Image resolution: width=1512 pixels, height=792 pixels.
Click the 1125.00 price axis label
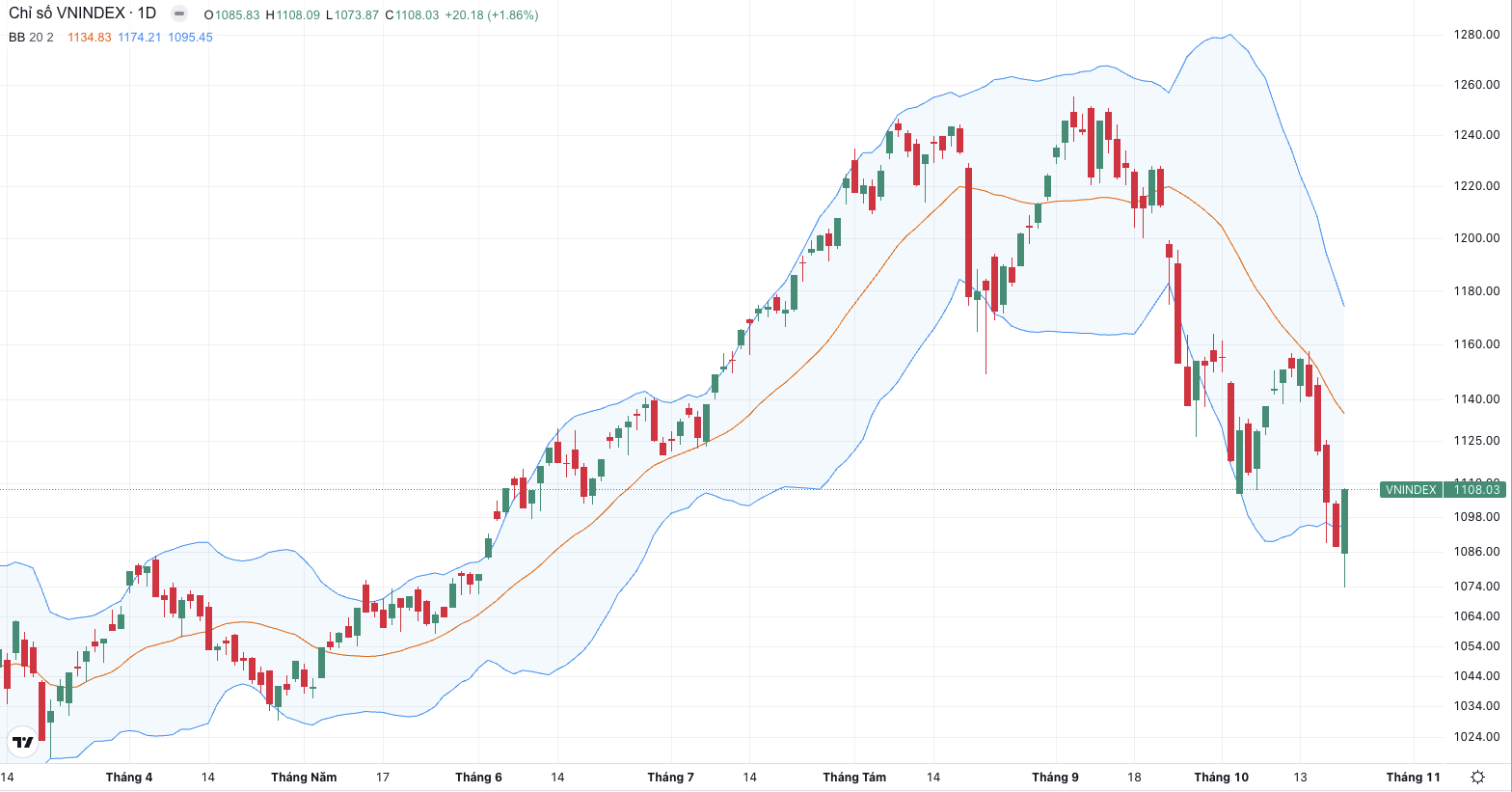1476,440
